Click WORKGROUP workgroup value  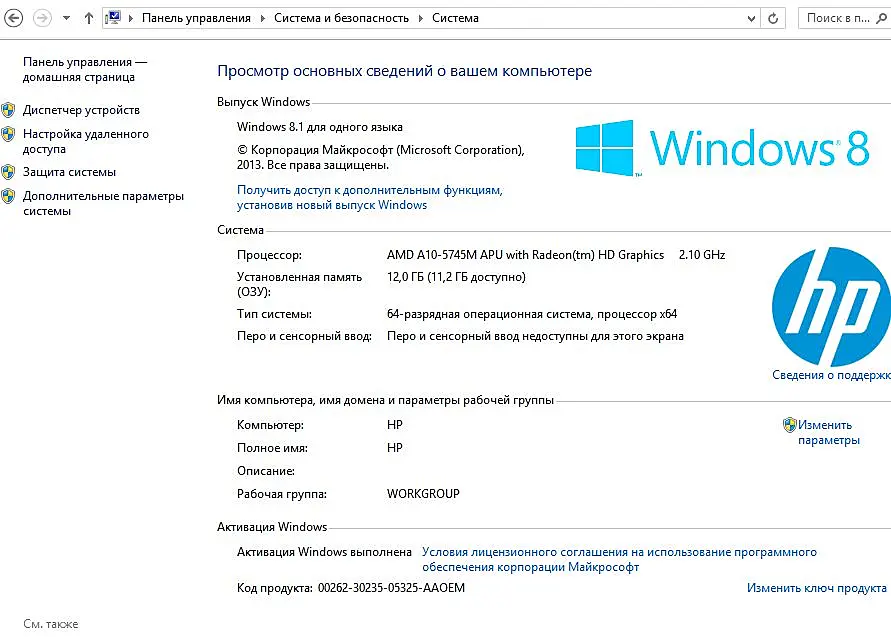(x=423, y=494)
